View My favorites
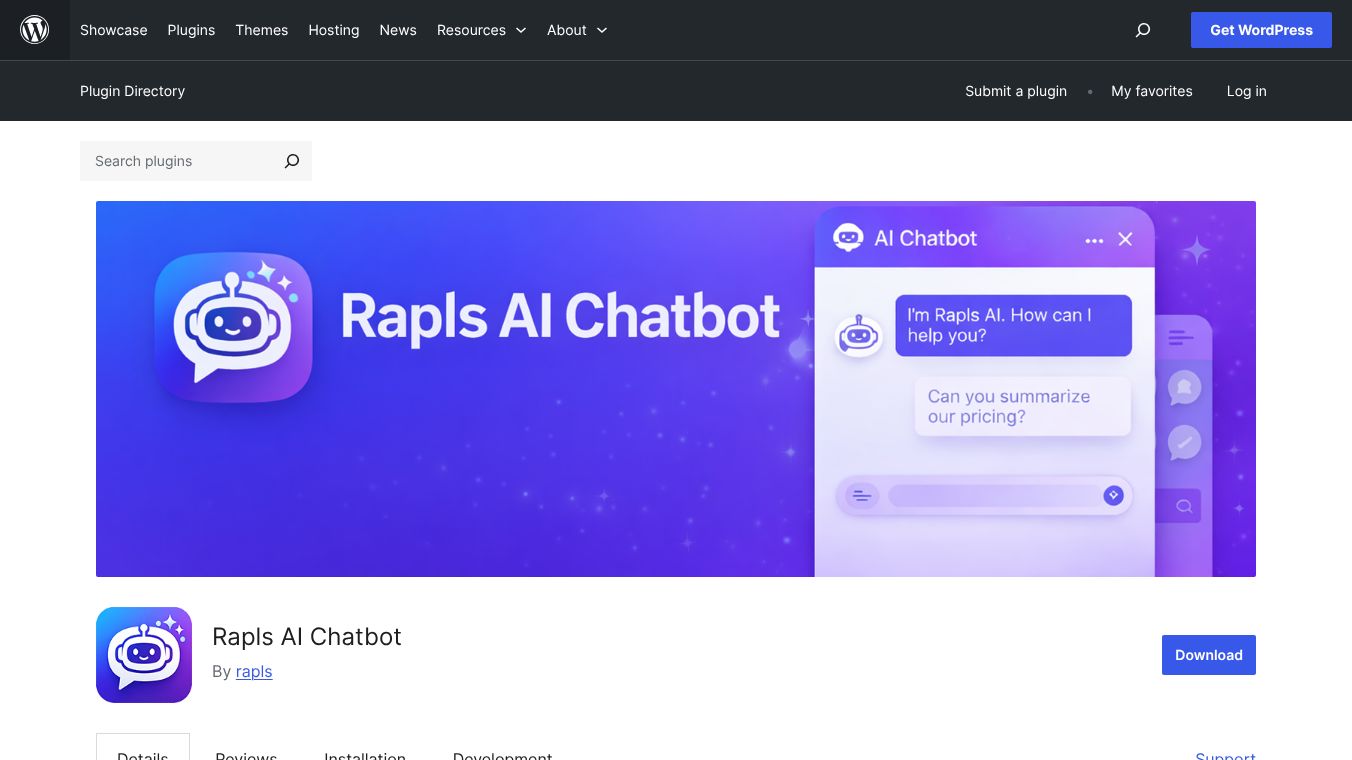 coord(1152,91)
